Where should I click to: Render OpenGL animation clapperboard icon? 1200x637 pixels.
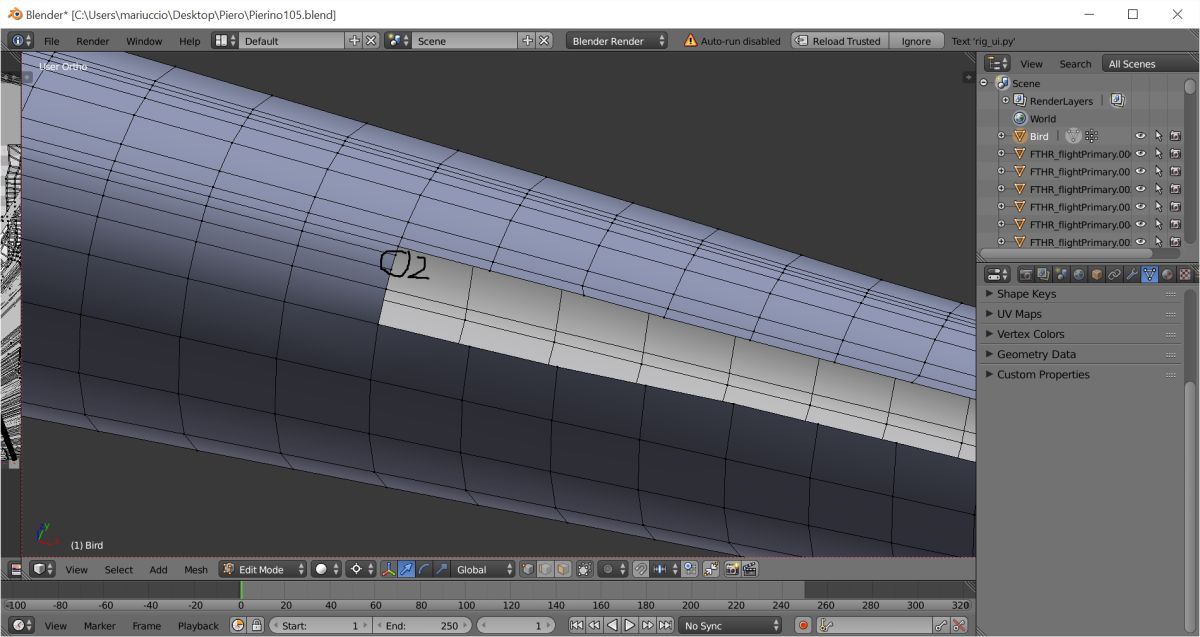(x=750, y=569)
